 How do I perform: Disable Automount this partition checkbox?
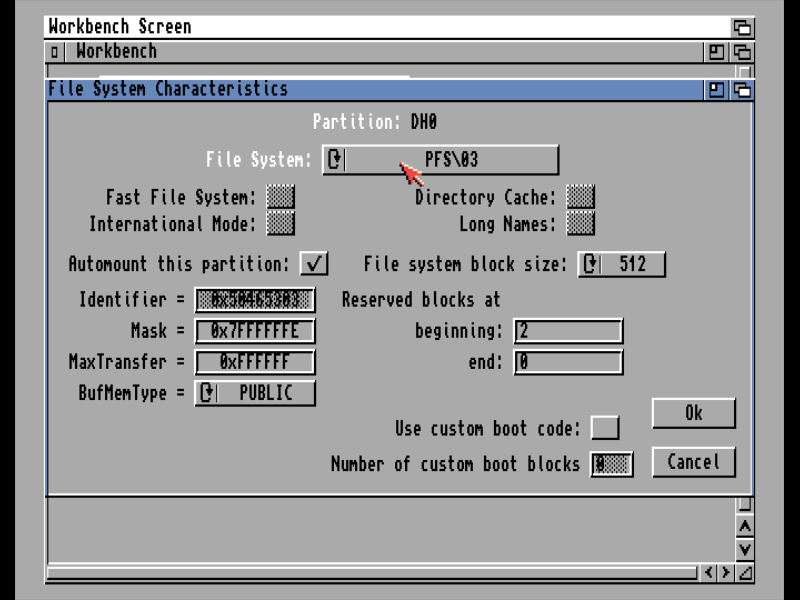[x=314, y=264]
